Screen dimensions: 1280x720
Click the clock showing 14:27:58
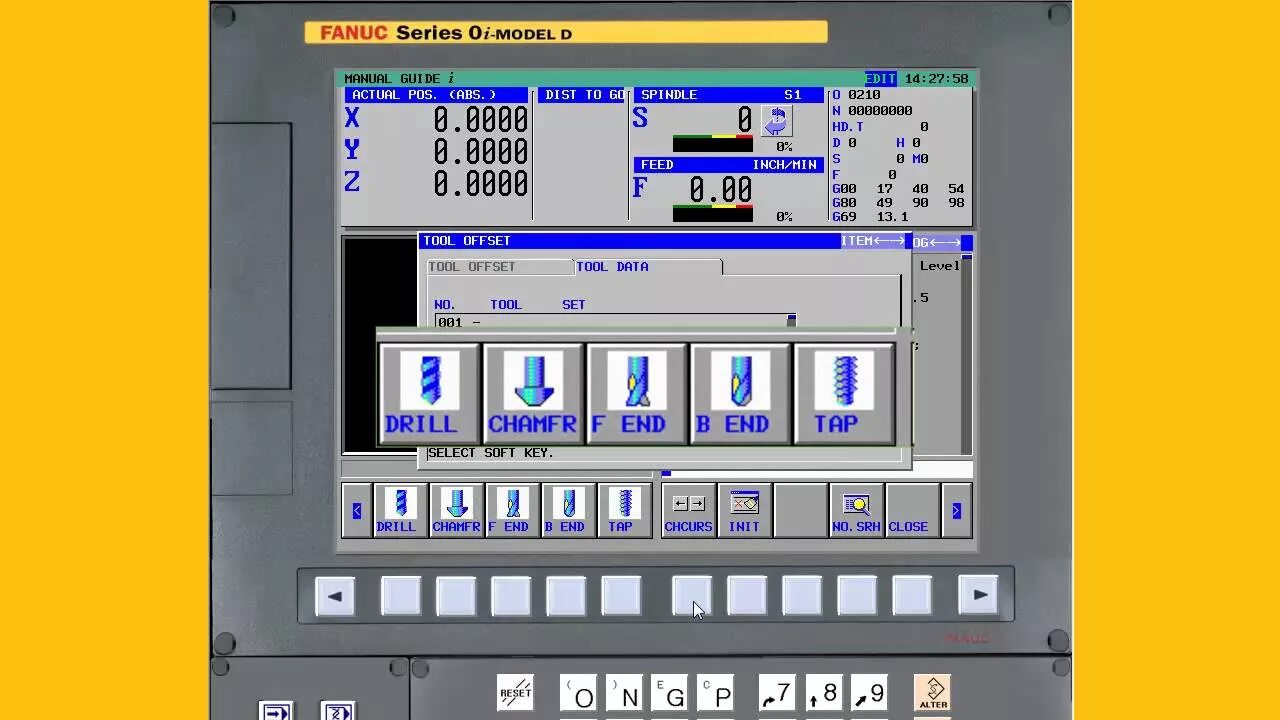[x=936, y=79]
